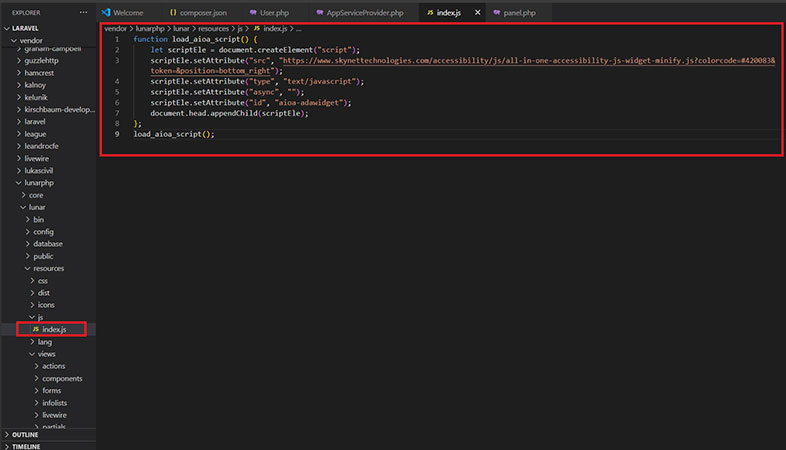
Task: Click the PHP icon on User.php tab
Action: (x=251, y=12)
